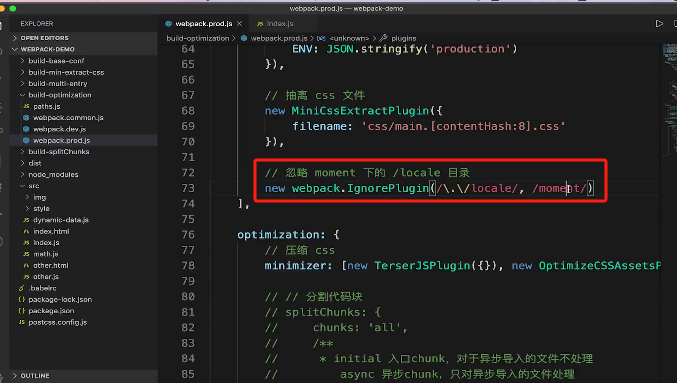Click the JS icon beside postcss.config.js
Viewport: 677px width, 383px height.
(21, 322)
